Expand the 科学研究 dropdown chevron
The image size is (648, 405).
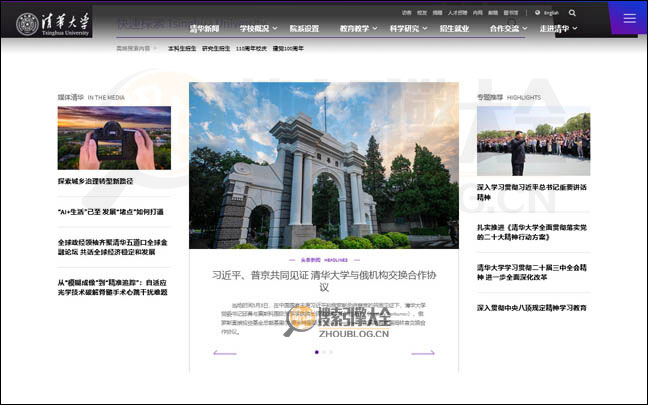425,29
